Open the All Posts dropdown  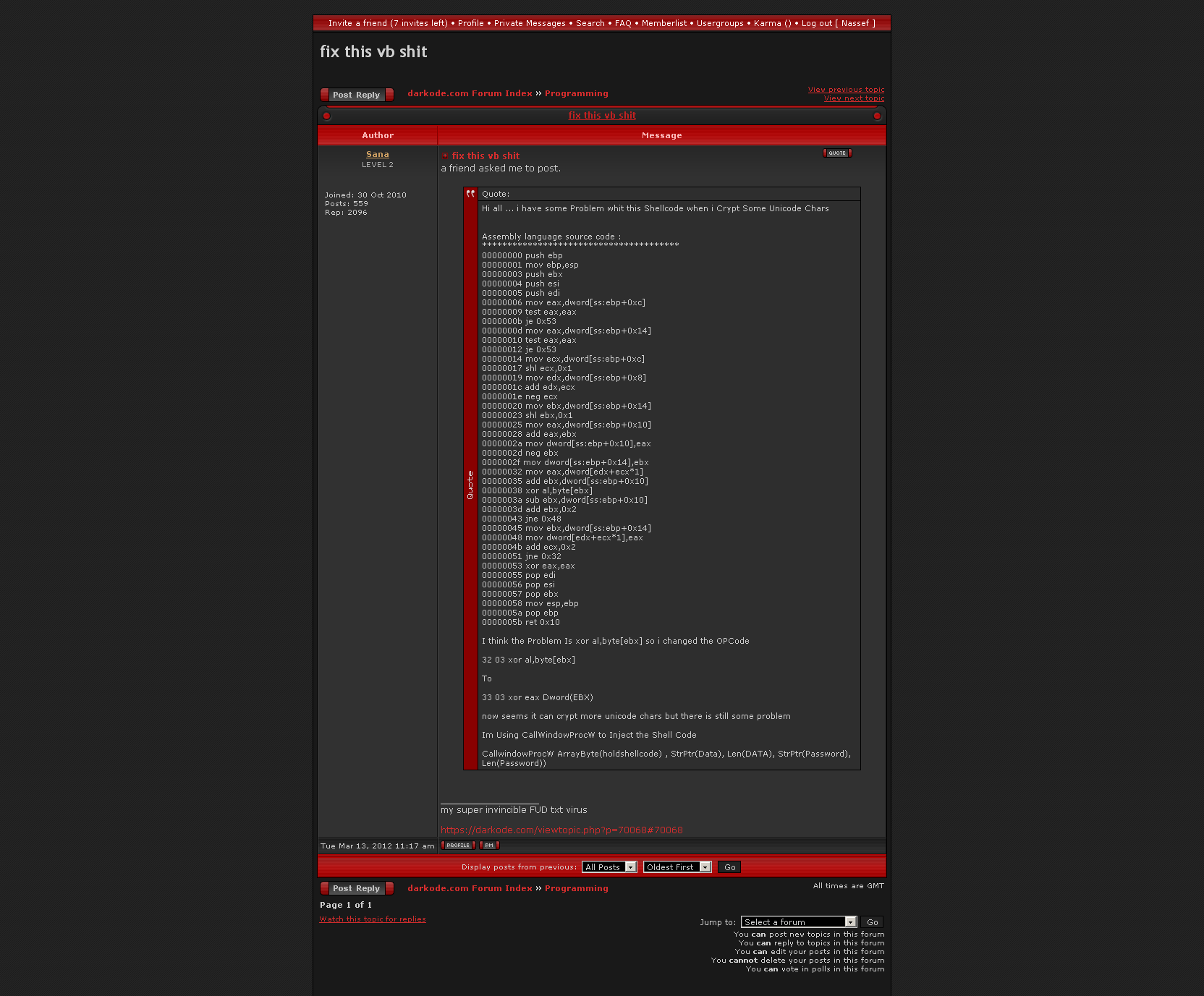(609, 867)
